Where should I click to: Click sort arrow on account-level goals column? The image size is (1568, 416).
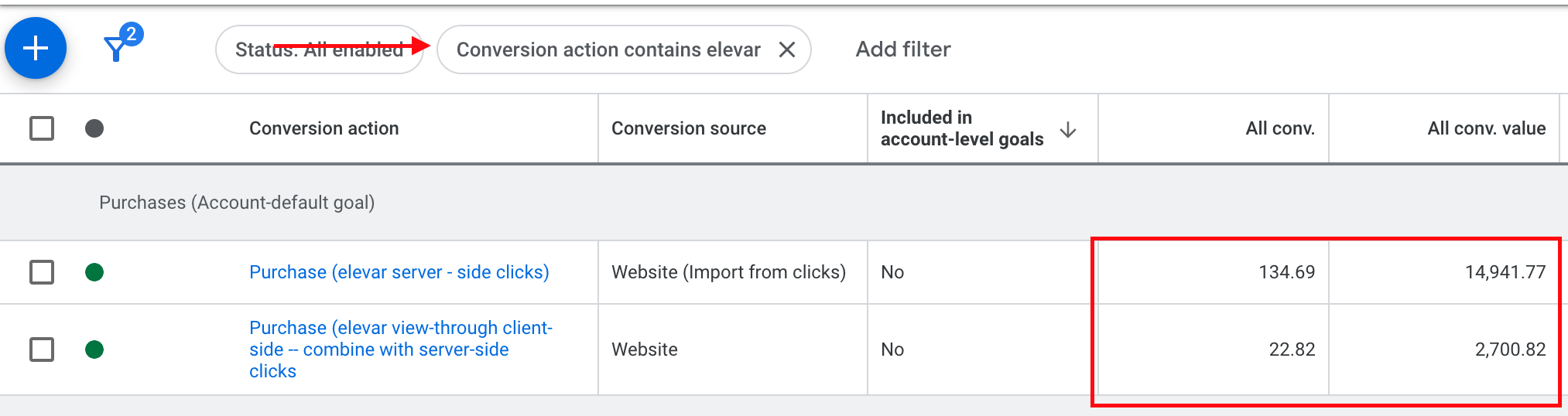coord(1068,129)
